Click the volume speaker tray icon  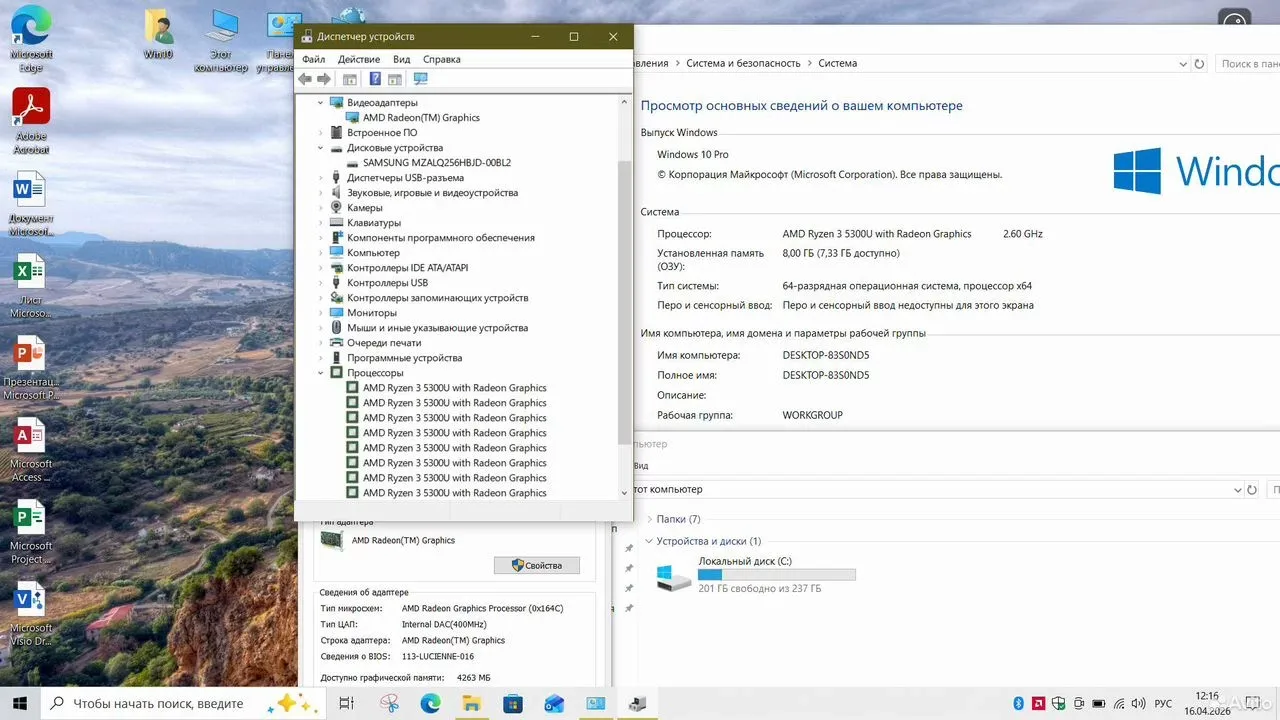1139,703
